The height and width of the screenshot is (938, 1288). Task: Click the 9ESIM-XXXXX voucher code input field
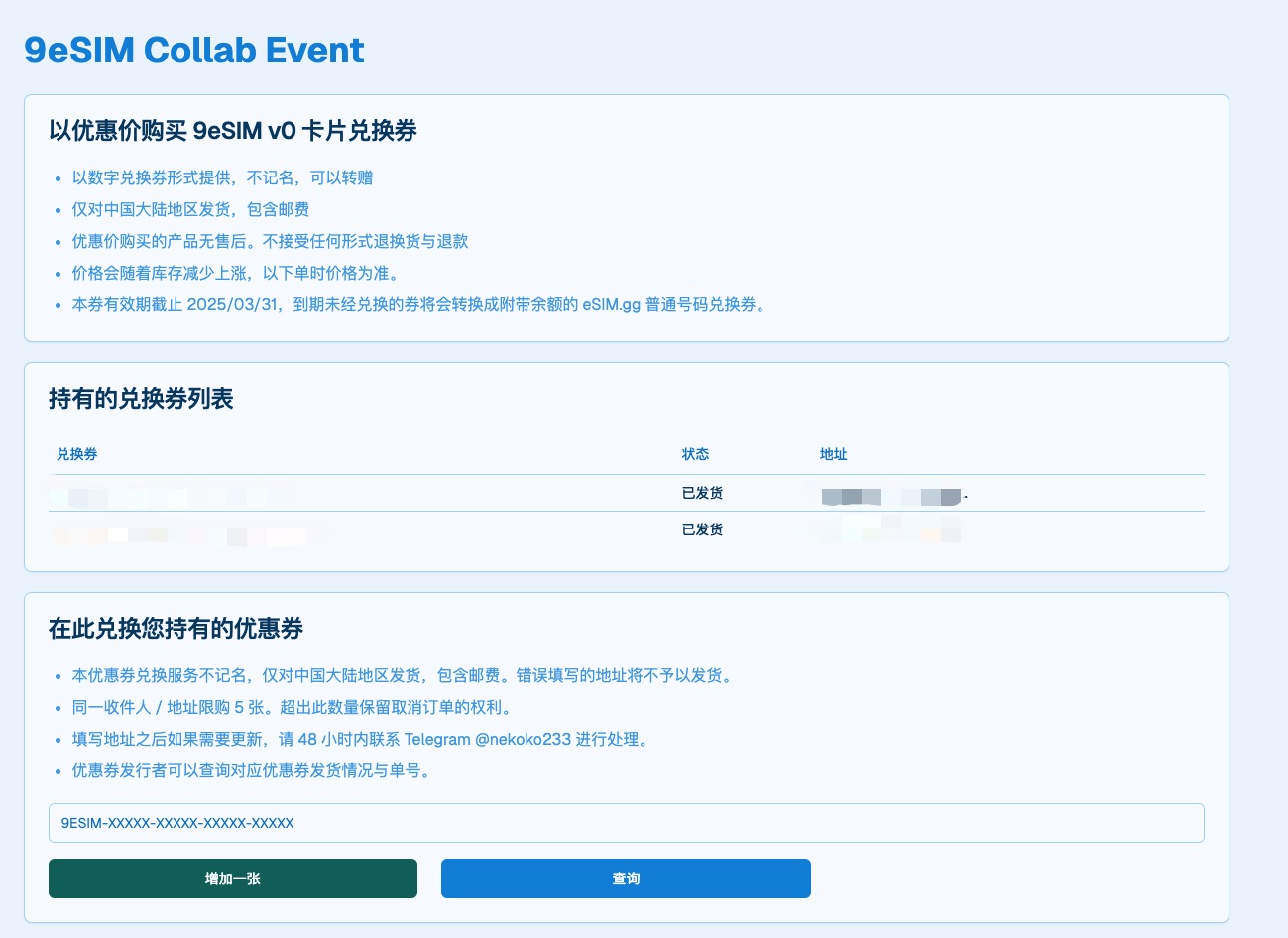coord(626,823)
